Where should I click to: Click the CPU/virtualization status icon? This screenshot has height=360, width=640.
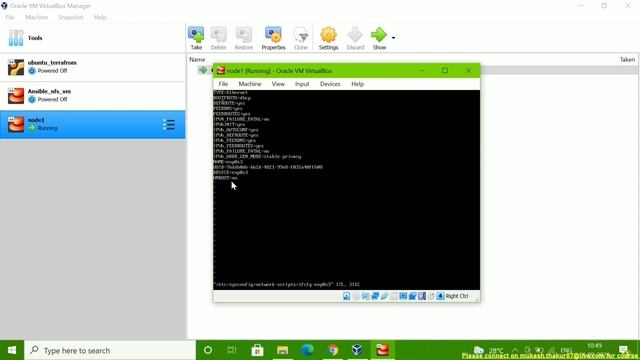[422, 296]
